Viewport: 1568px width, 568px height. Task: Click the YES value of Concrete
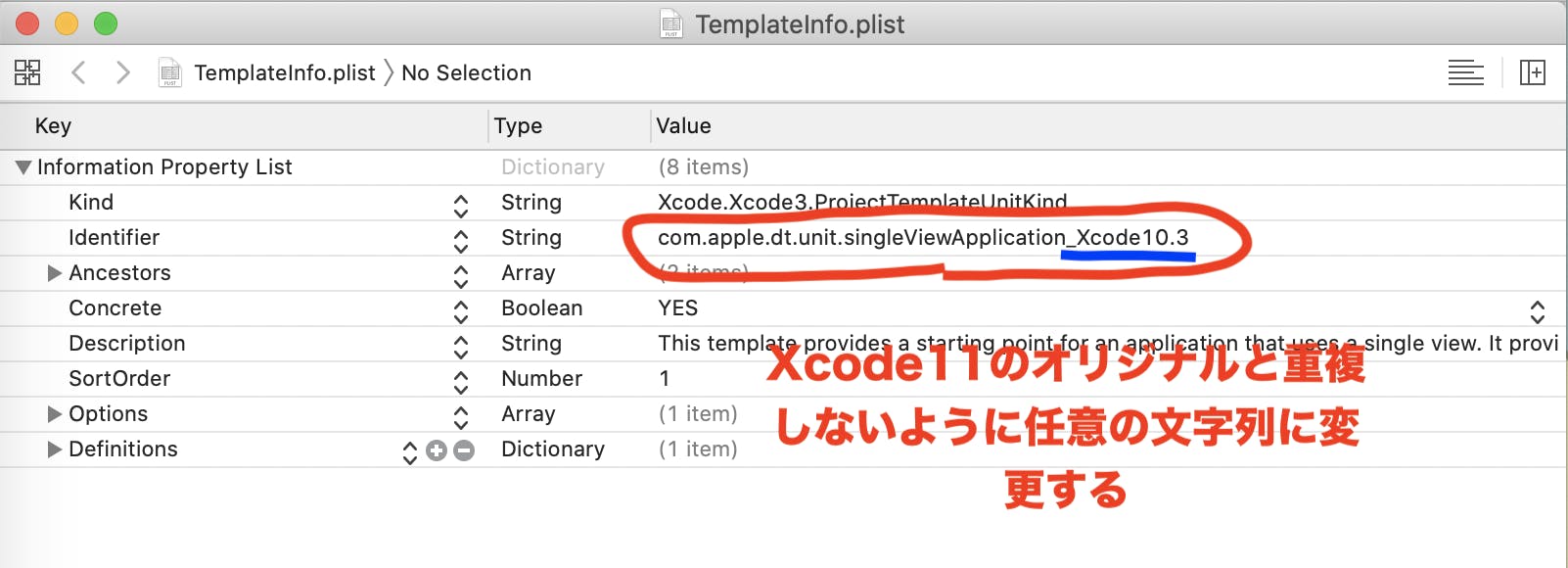[x=677, y=308]
